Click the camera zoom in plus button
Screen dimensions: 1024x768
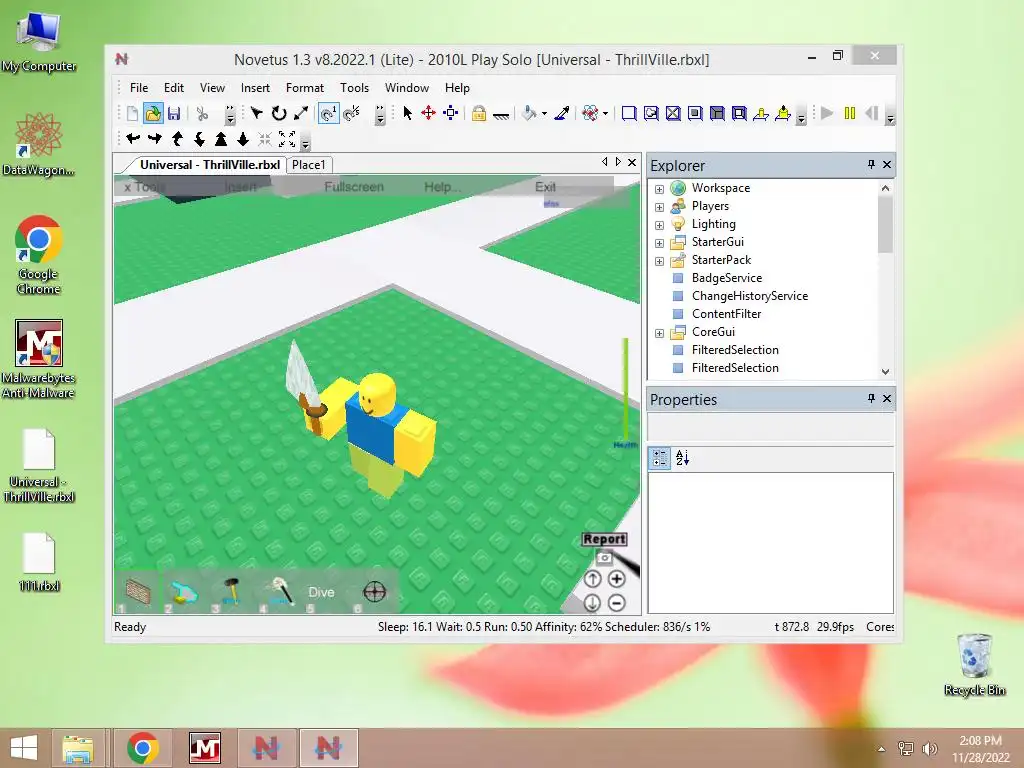(x=616, y=579)
